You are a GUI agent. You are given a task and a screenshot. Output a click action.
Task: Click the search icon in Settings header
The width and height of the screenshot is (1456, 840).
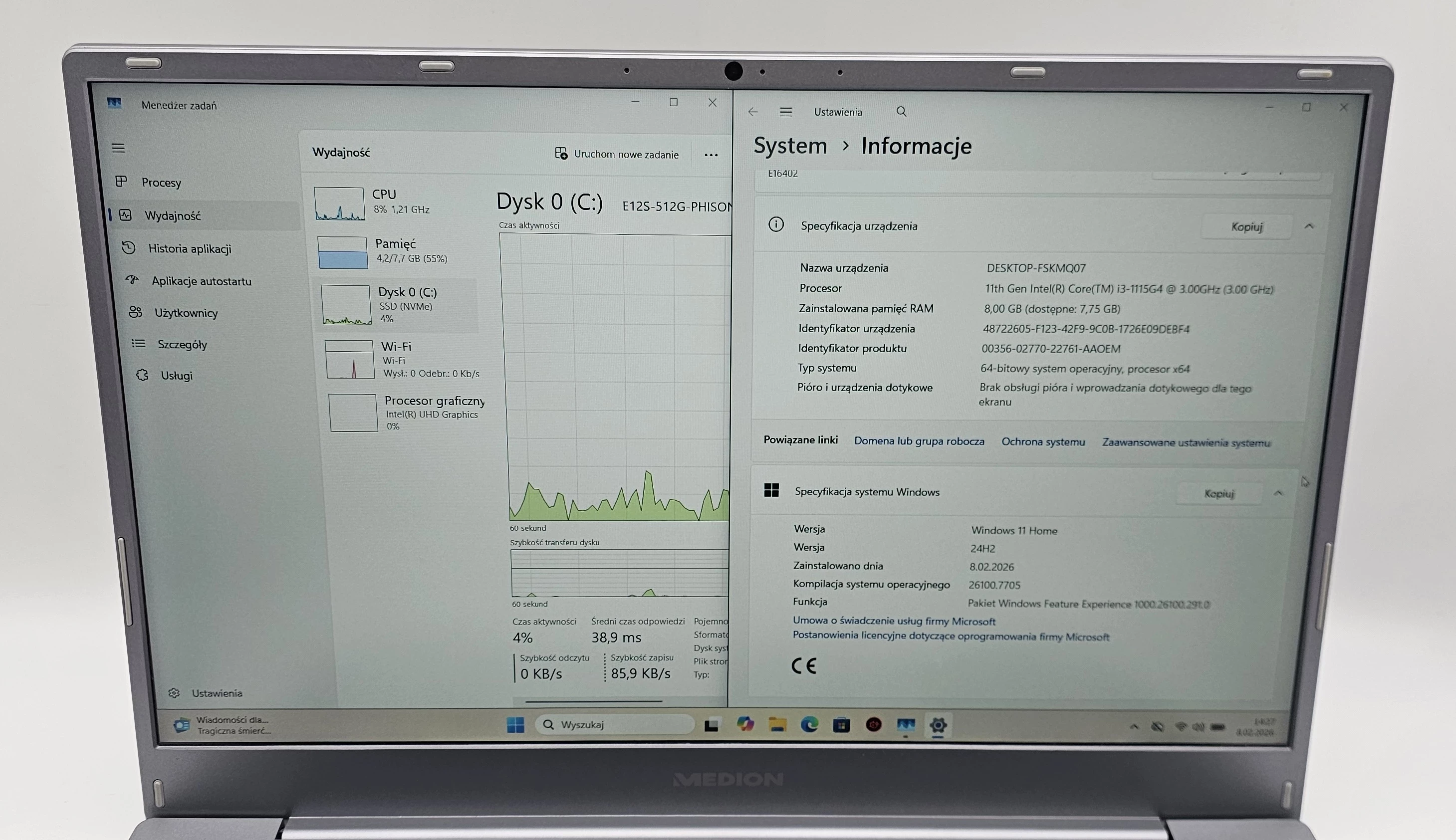pos(902,111)
